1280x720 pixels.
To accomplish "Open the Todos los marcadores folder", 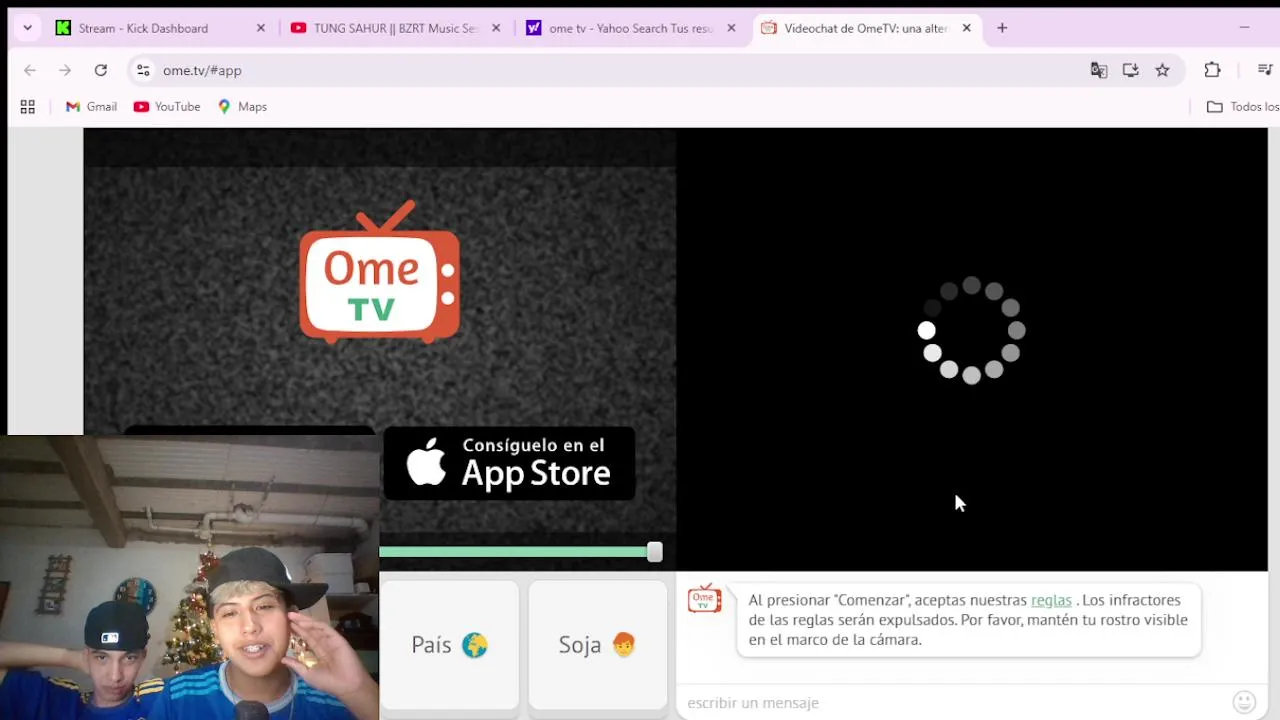I will pos(1243,107).
